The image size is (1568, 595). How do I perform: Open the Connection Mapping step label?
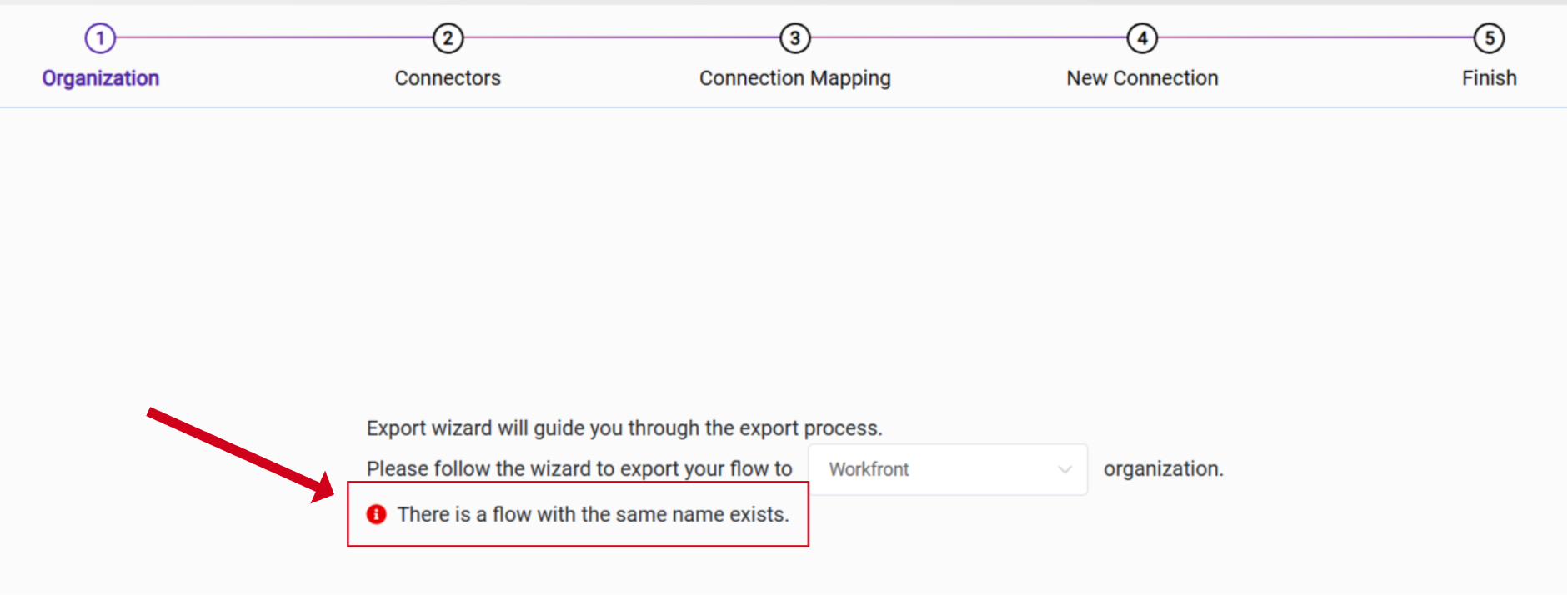click(794, 78)
